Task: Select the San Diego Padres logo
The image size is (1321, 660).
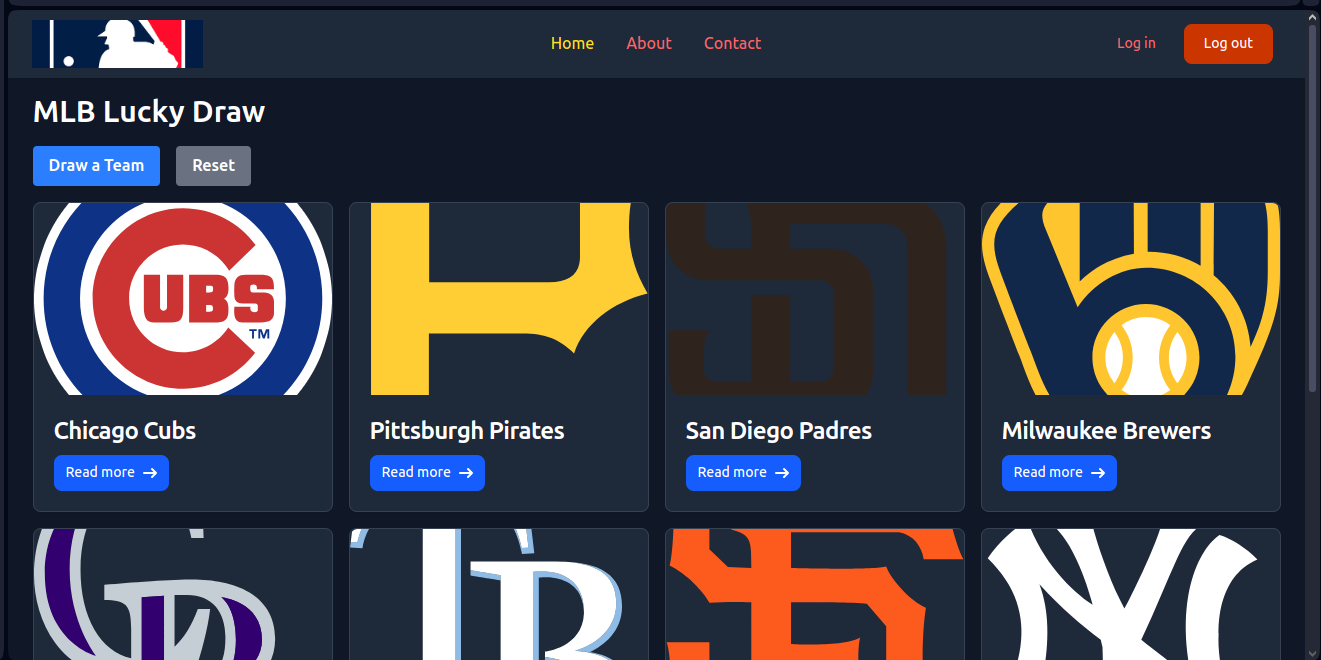Action: tap(814, 298)
